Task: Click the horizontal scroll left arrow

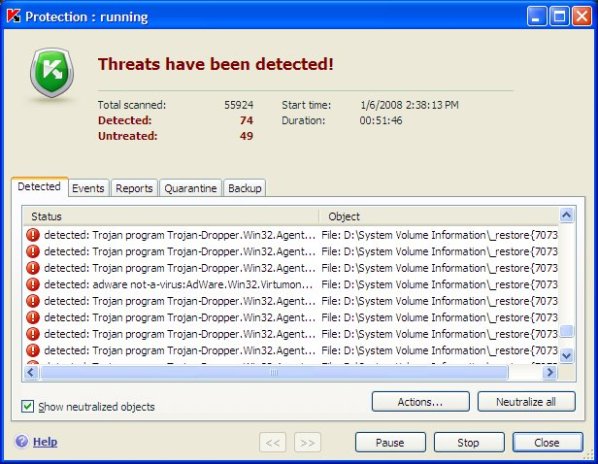Action: pyautogui.click(x=31, y=372)
